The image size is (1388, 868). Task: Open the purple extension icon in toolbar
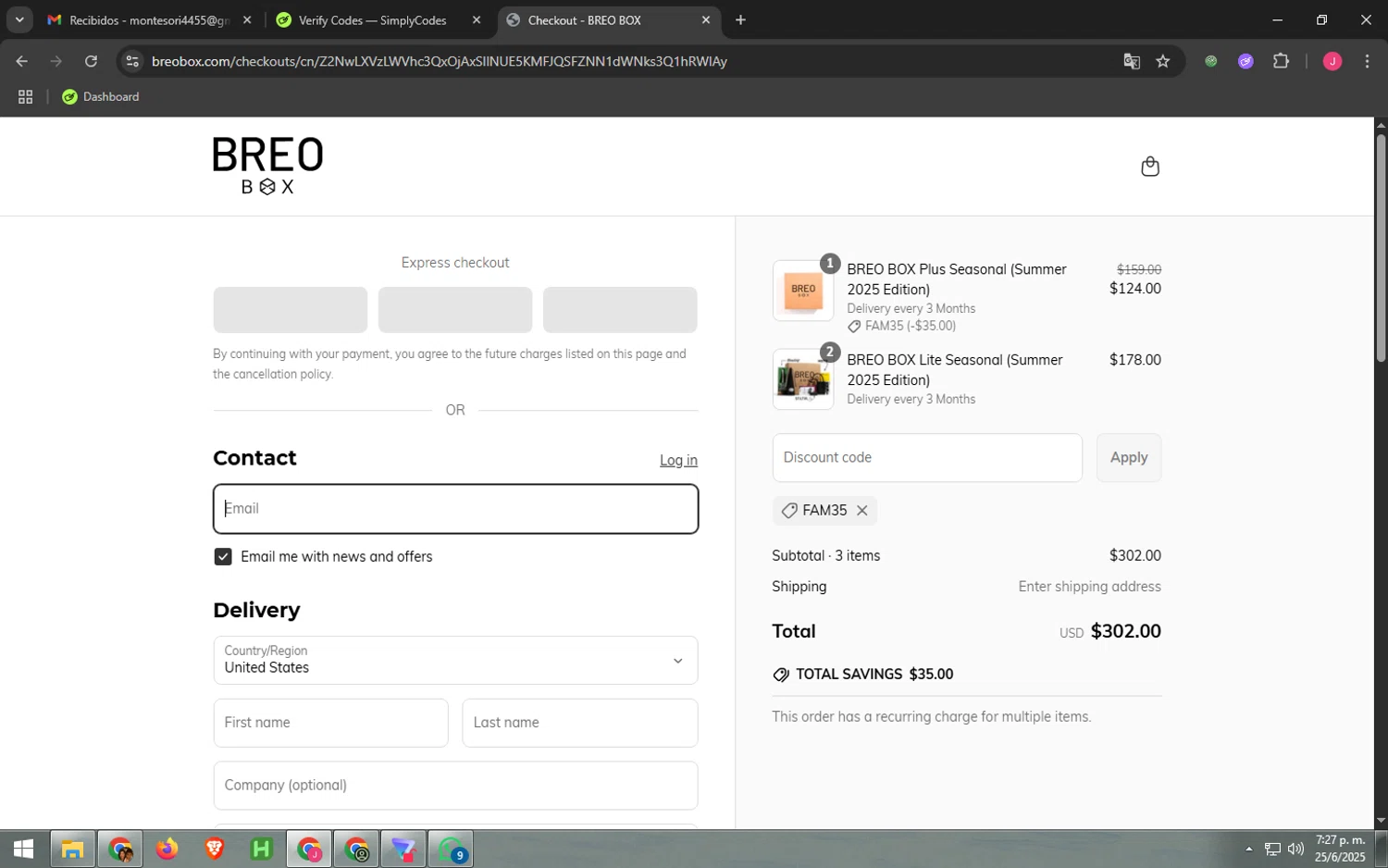click(x=1245, y=61)
